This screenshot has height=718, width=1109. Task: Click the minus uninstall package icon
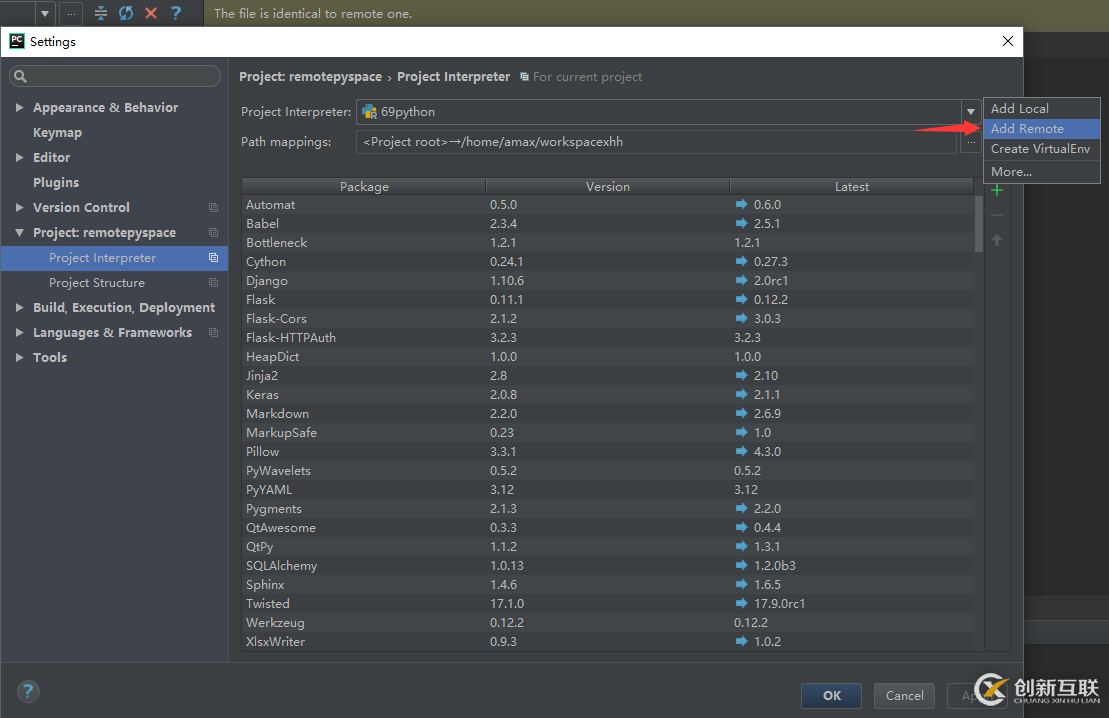pyautogui.click(x=996, y=215)
